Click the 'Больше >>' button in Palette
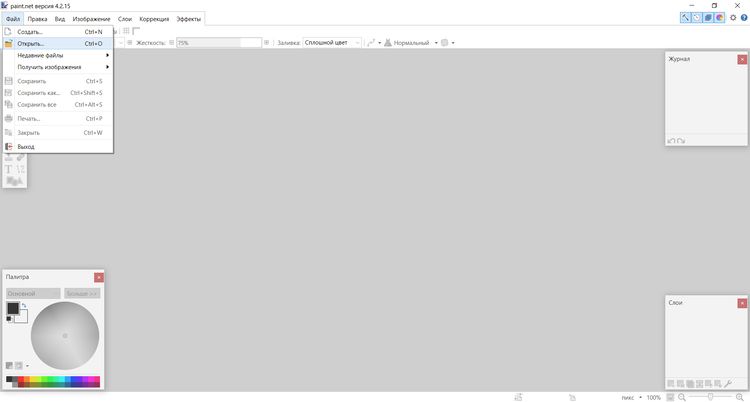 [x=82, y=294]
